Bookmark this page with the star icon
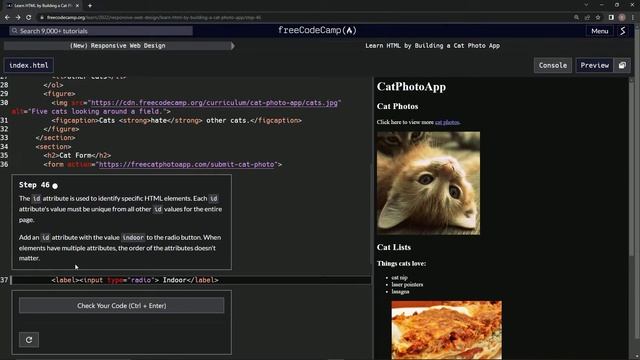The width and height of the screenshot is (640, 360). (x=598, y=18)
